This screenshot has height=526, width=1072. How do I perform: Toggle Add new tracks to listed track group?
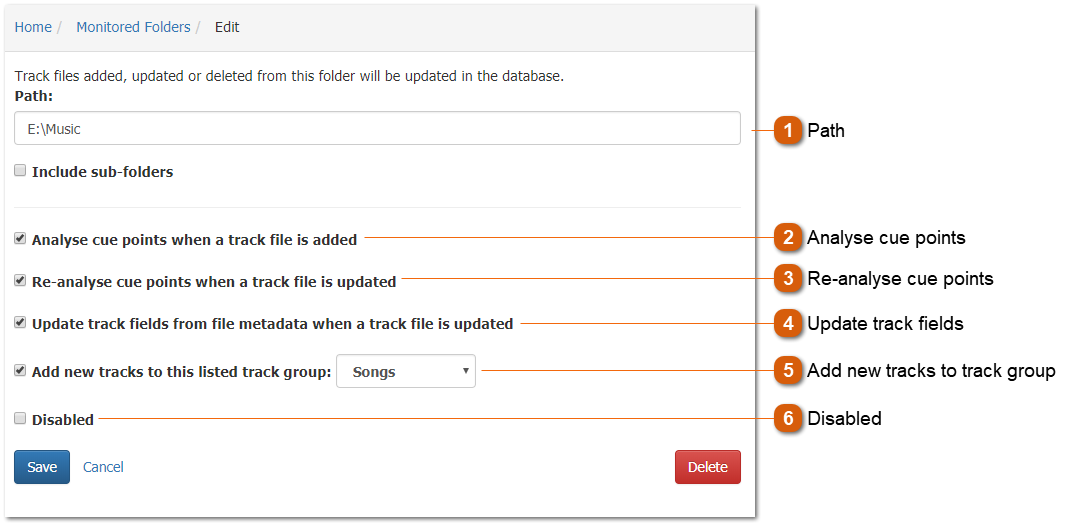(20, 371)
